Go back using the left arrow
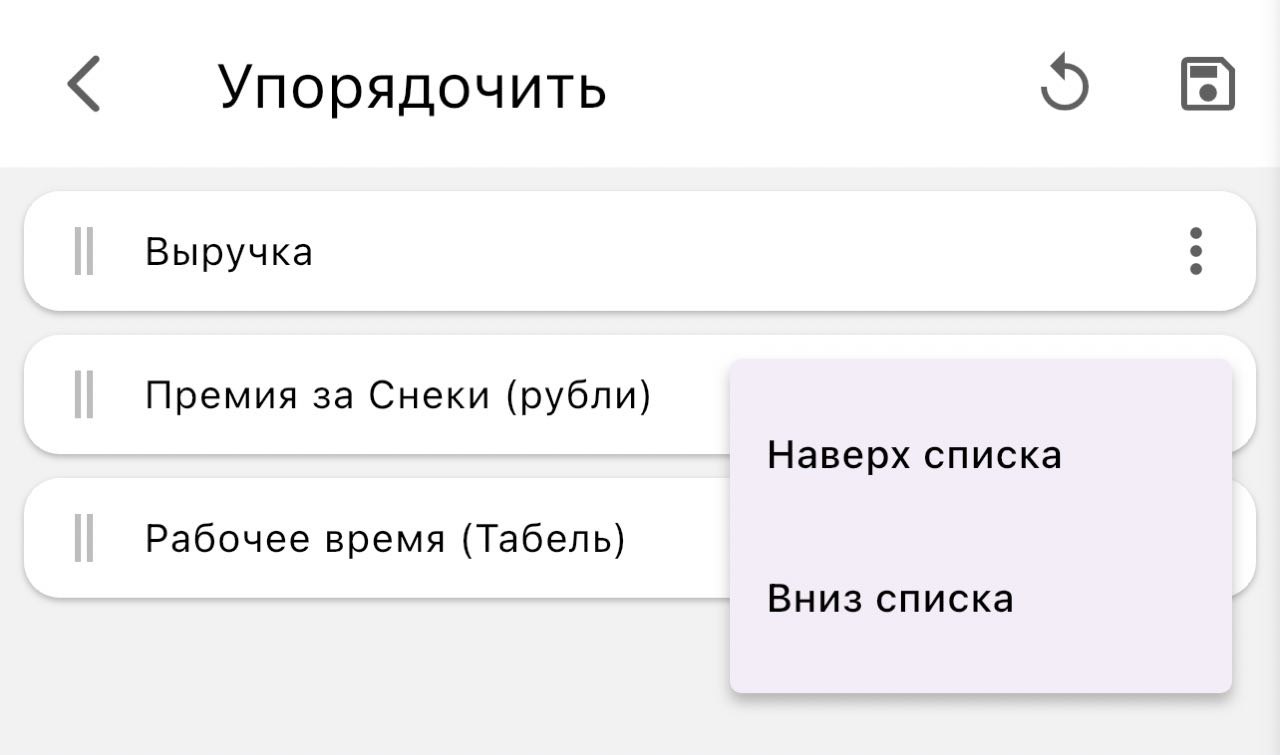This screenshot has width=1280, height=755. tap(84, 84)
